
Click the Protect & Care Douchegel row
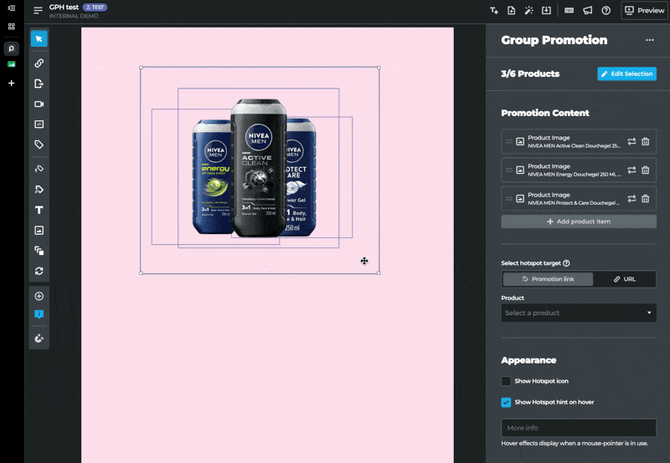[x=579, y=199]
